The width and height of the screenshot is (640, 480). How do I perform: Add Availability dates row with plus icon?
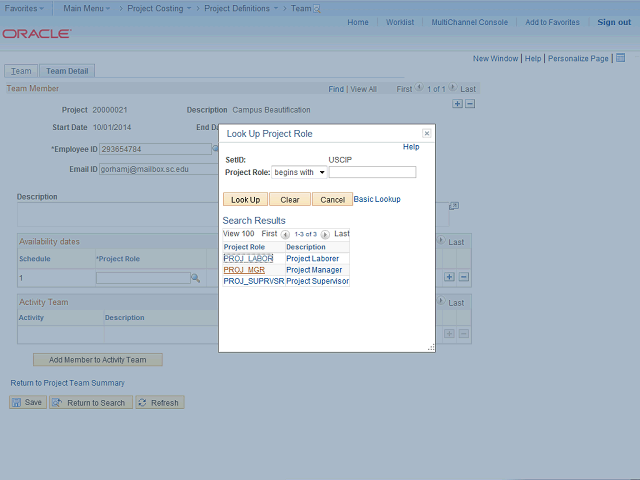click(449, 277)
